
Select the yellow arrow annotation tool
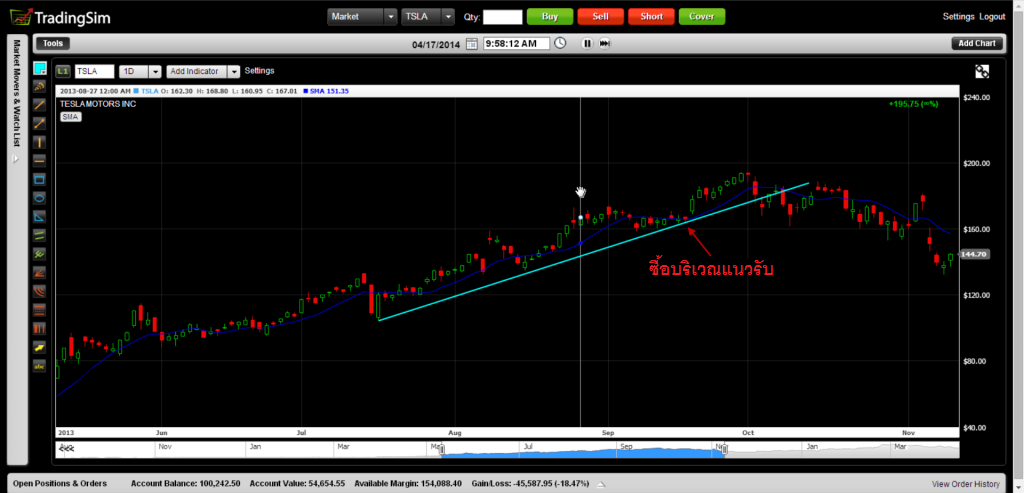pos(40,347)
